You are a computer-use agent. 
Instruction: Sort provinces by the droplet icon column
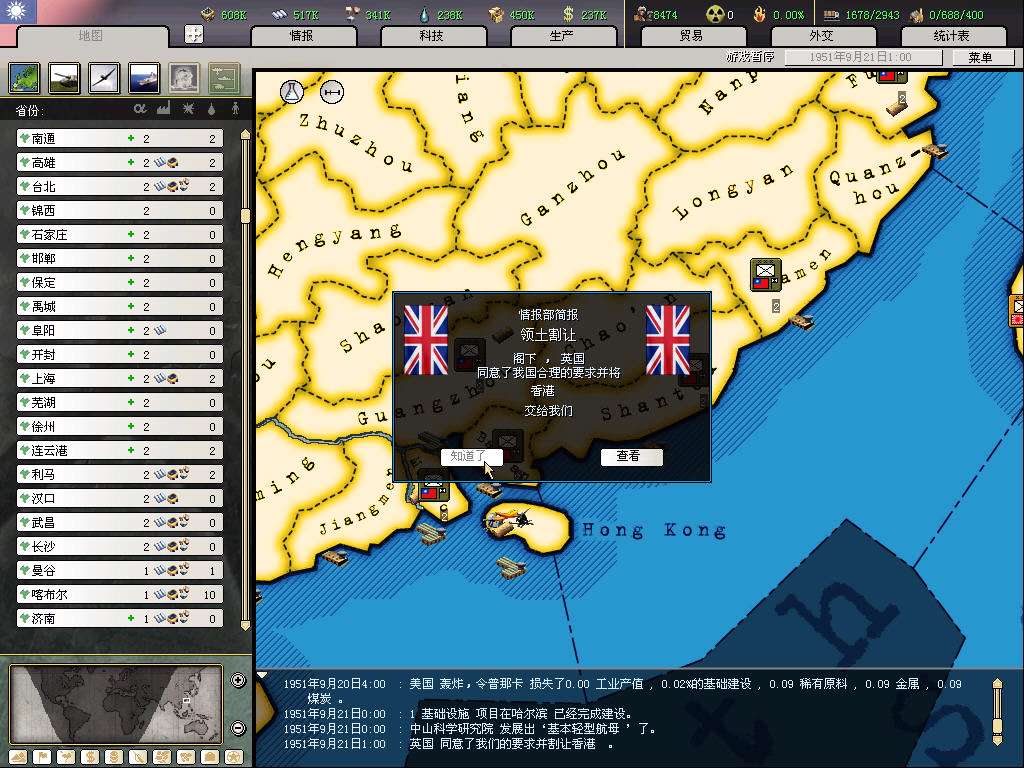[x=212, y=109]
